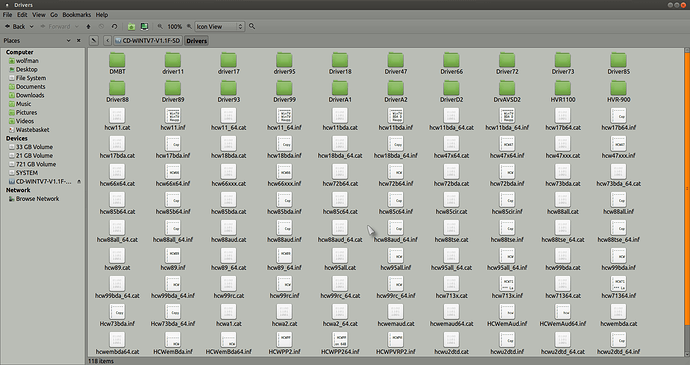Open Downloads from the sidebar
Viewport: 690px width, 365px height.
(x=30, y=95)
